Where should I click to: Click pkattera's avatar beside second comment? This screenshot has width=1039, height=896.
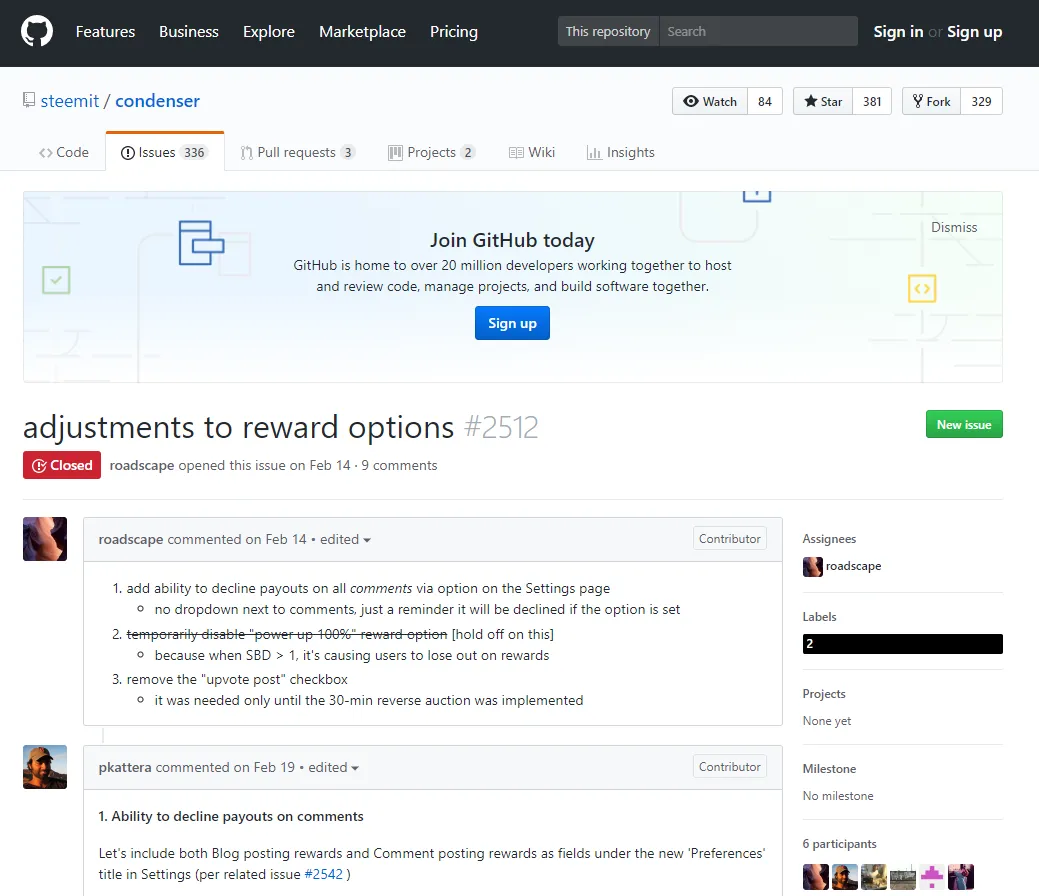pyautogui.click(x=45, y=767)
